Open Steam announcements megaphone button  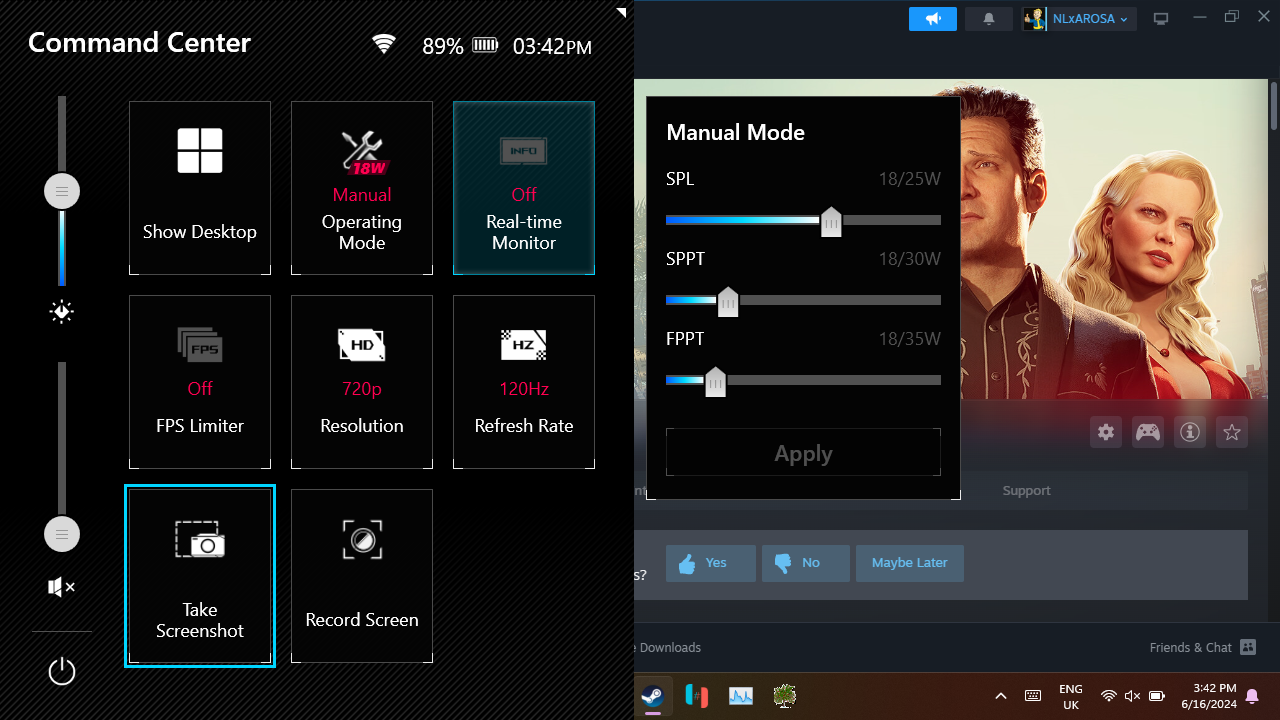933,19
